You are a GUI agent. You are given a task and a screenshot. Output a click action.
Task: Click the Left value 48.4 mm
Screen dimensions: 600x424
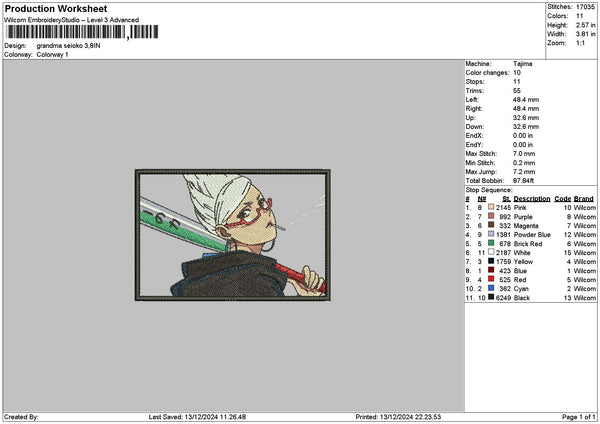tap(526, 100)
